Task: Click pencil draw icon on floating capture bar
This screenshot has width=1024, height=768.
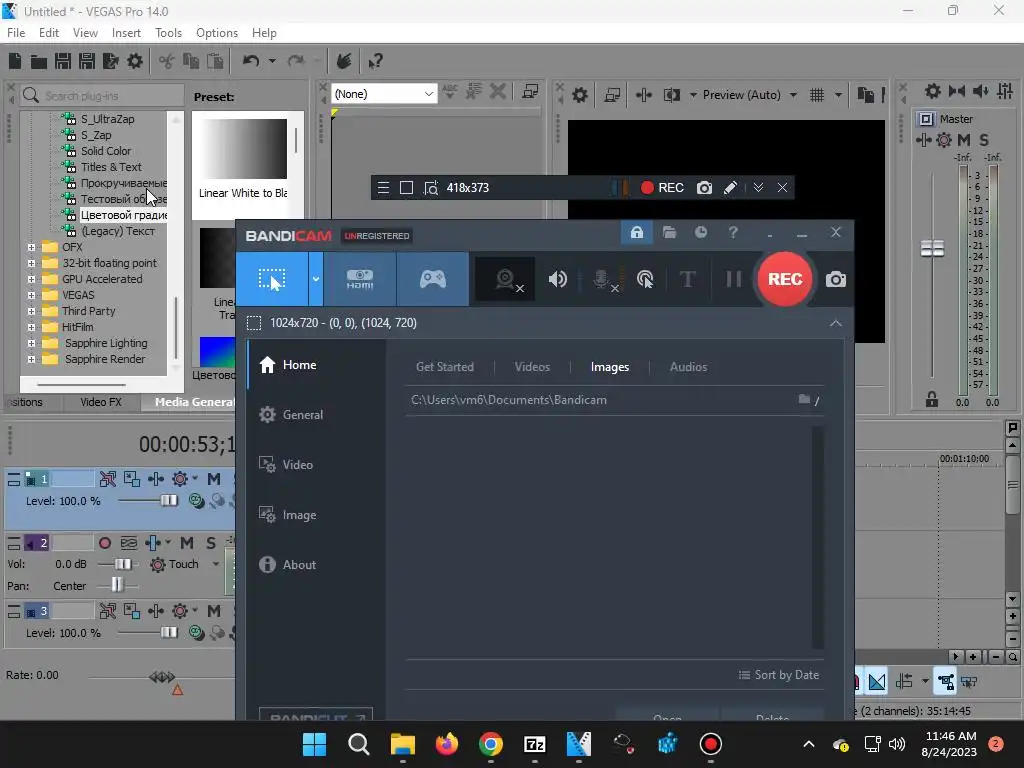Action: (730, 188)
